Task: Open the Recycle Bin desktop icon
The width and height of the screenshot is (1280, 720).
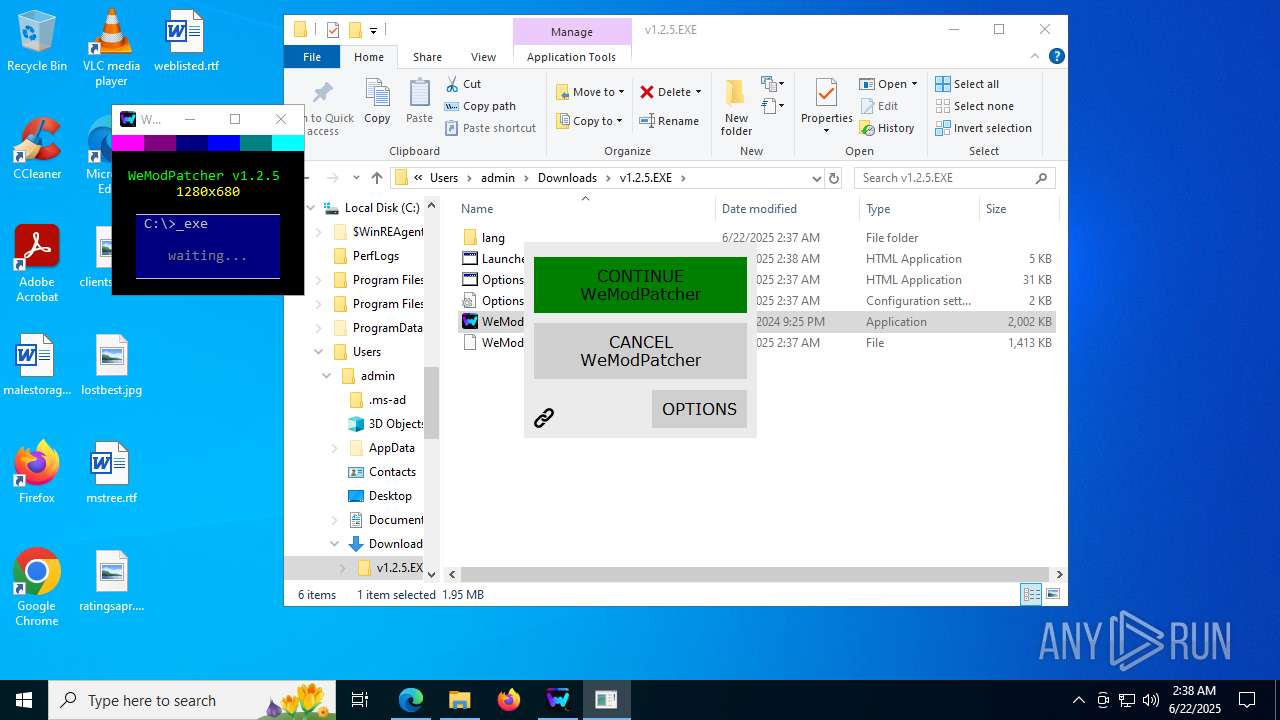Action: 37,42
